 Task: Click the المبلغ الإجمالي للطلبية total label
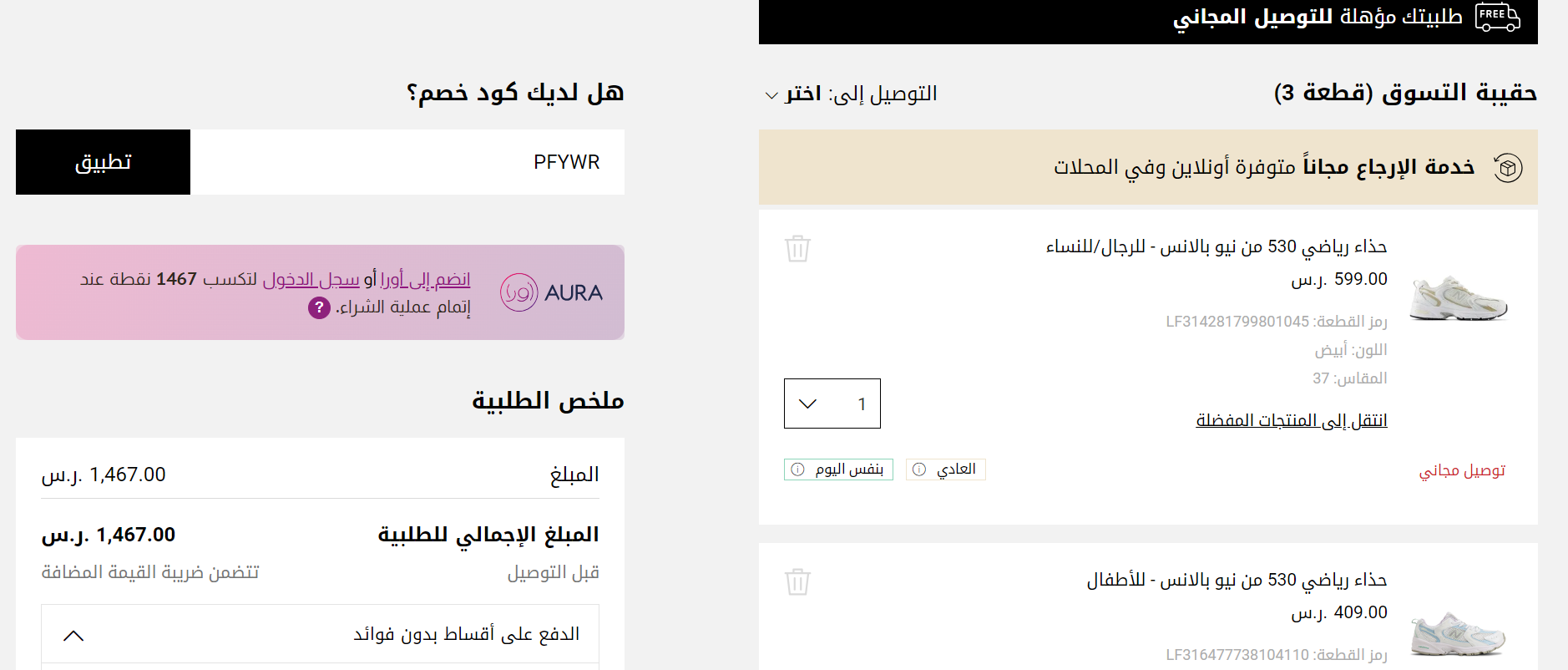(488, 535)
